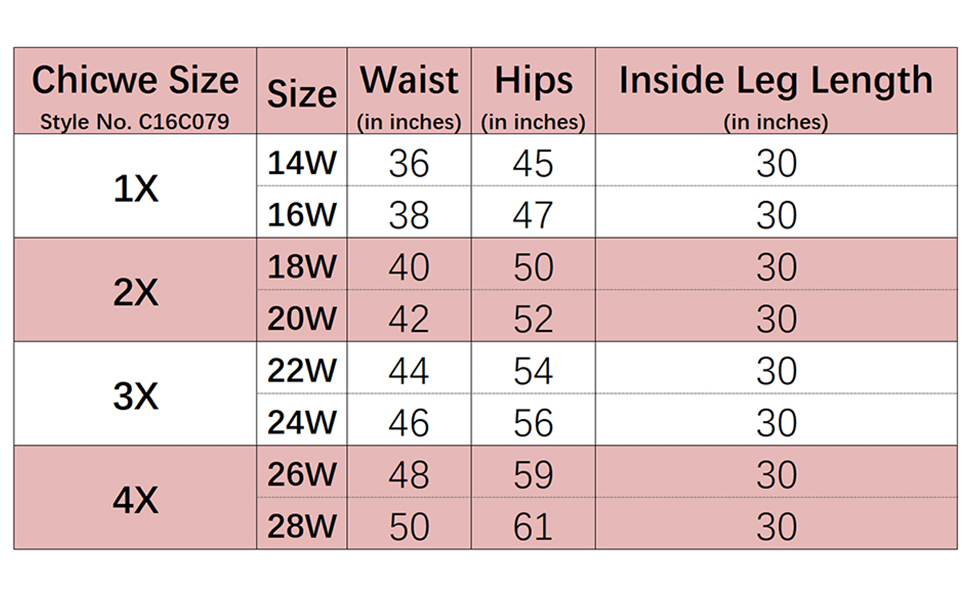
Task: Select the 2X size group cell
Action: pyautogui.click(x=135, y=291)
